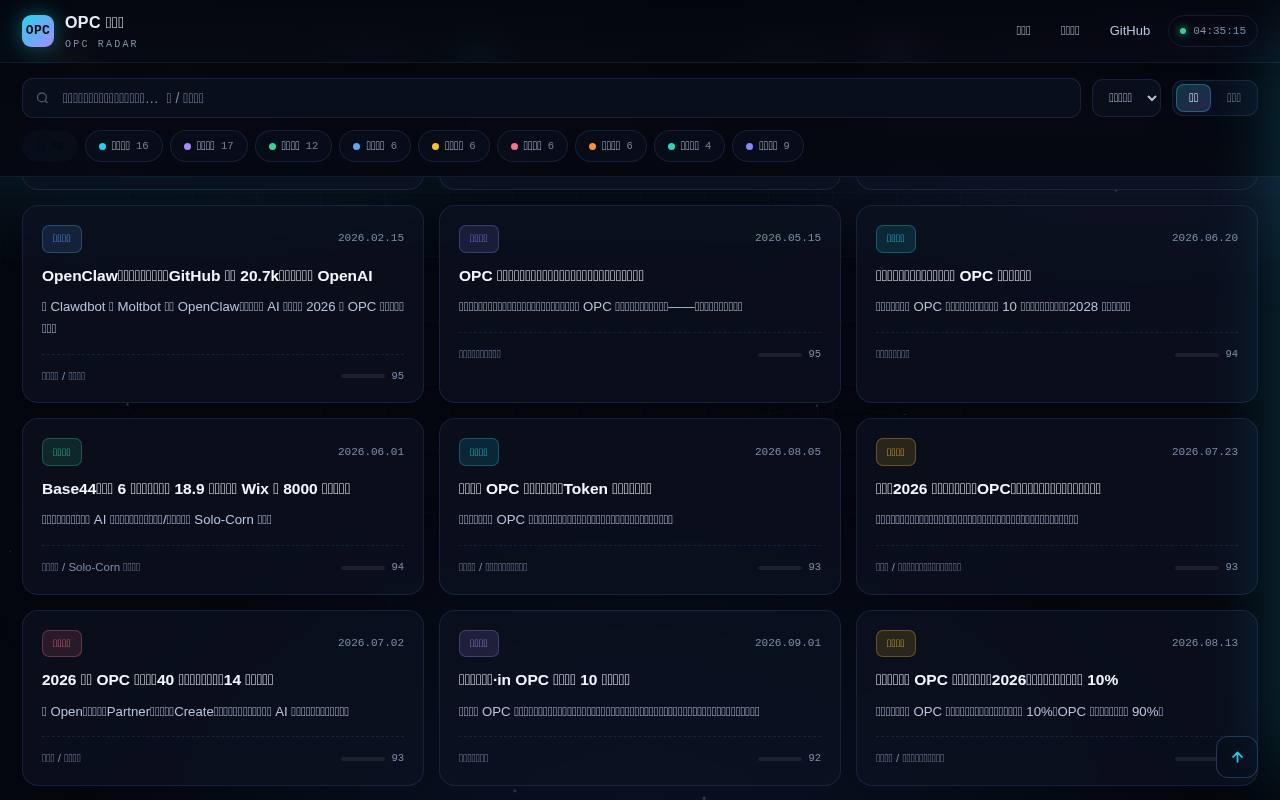This screenshot has height=800, width=1280.
Task: Click the date 2026.09.01 on its card
Action: [788, 643]
